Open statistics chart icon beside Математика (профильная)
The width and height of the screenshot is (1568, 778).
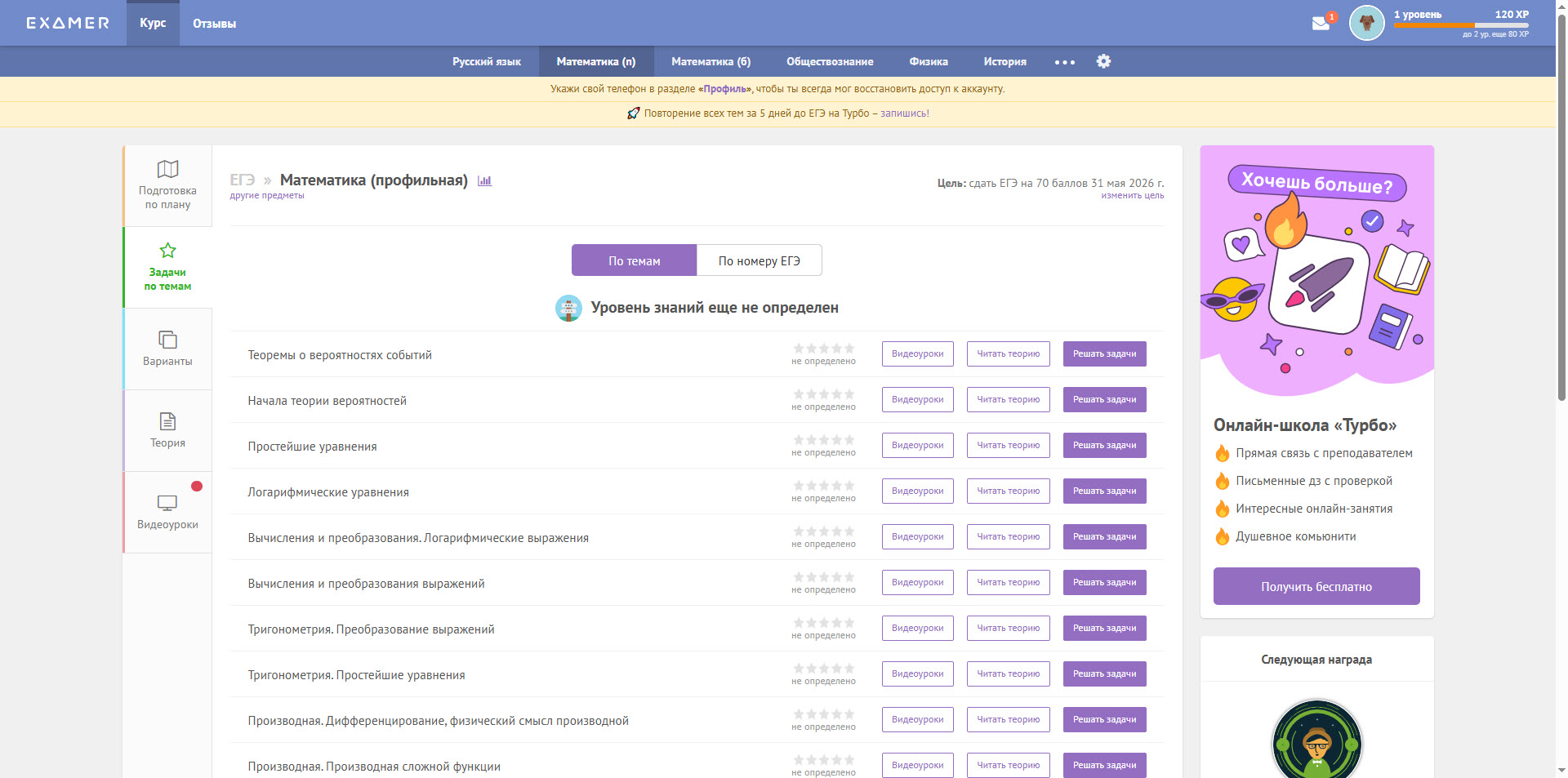click(484, 180)
